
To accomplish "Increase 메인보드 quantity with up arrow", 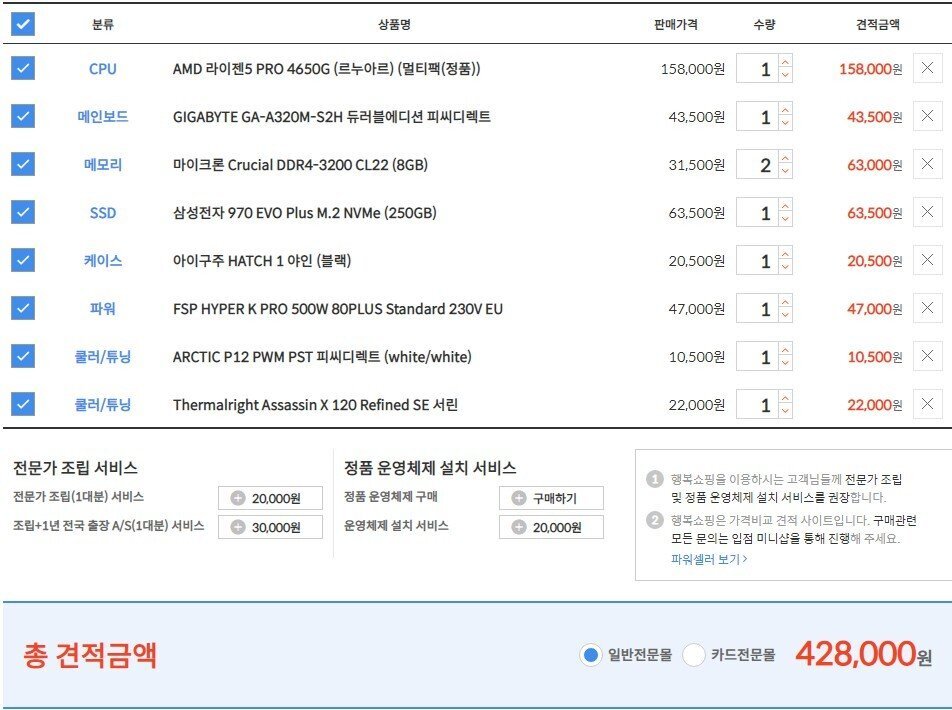I will coord(785,109).
